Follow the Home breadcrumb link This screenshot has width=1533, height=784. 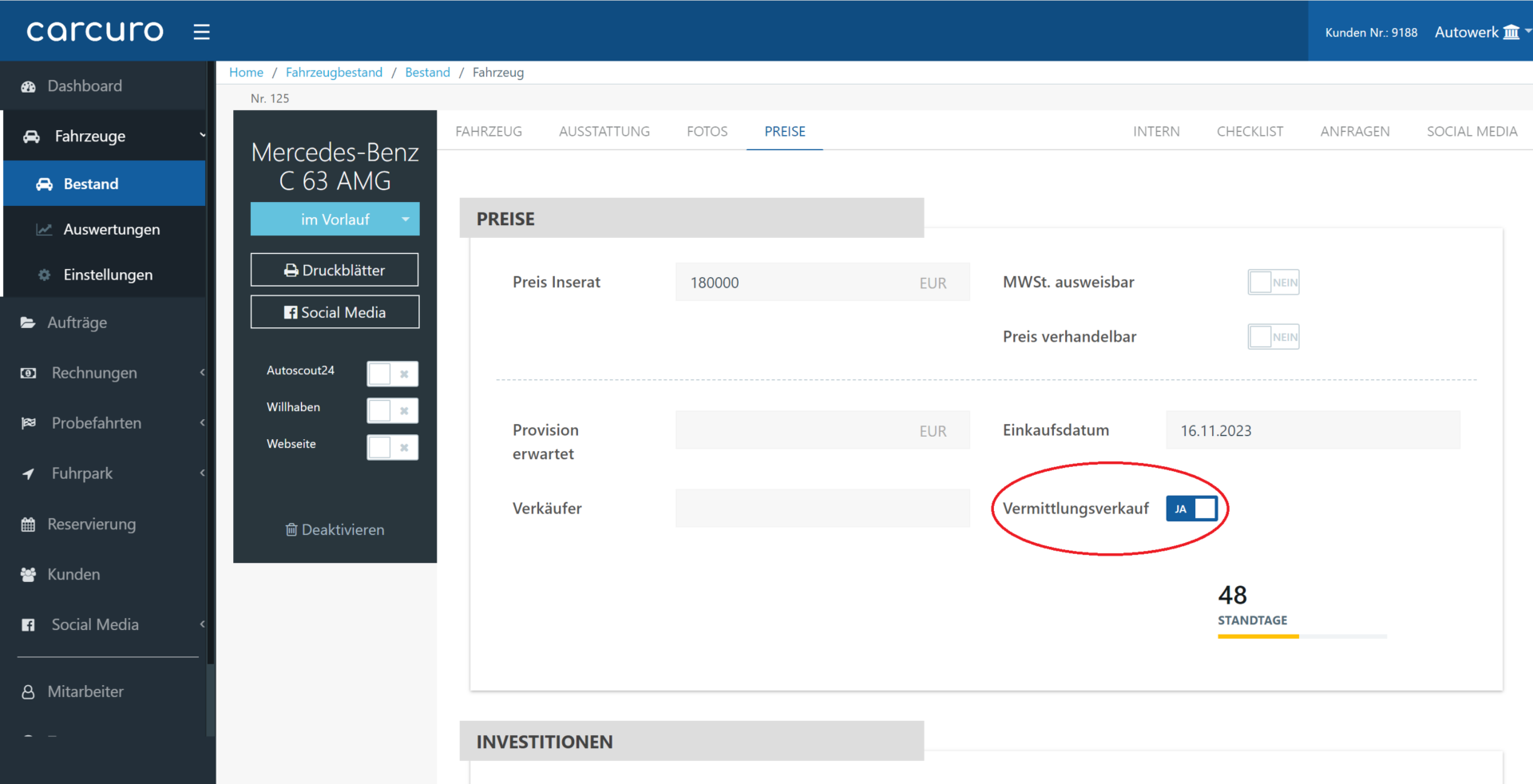click(x=246, y=73)
